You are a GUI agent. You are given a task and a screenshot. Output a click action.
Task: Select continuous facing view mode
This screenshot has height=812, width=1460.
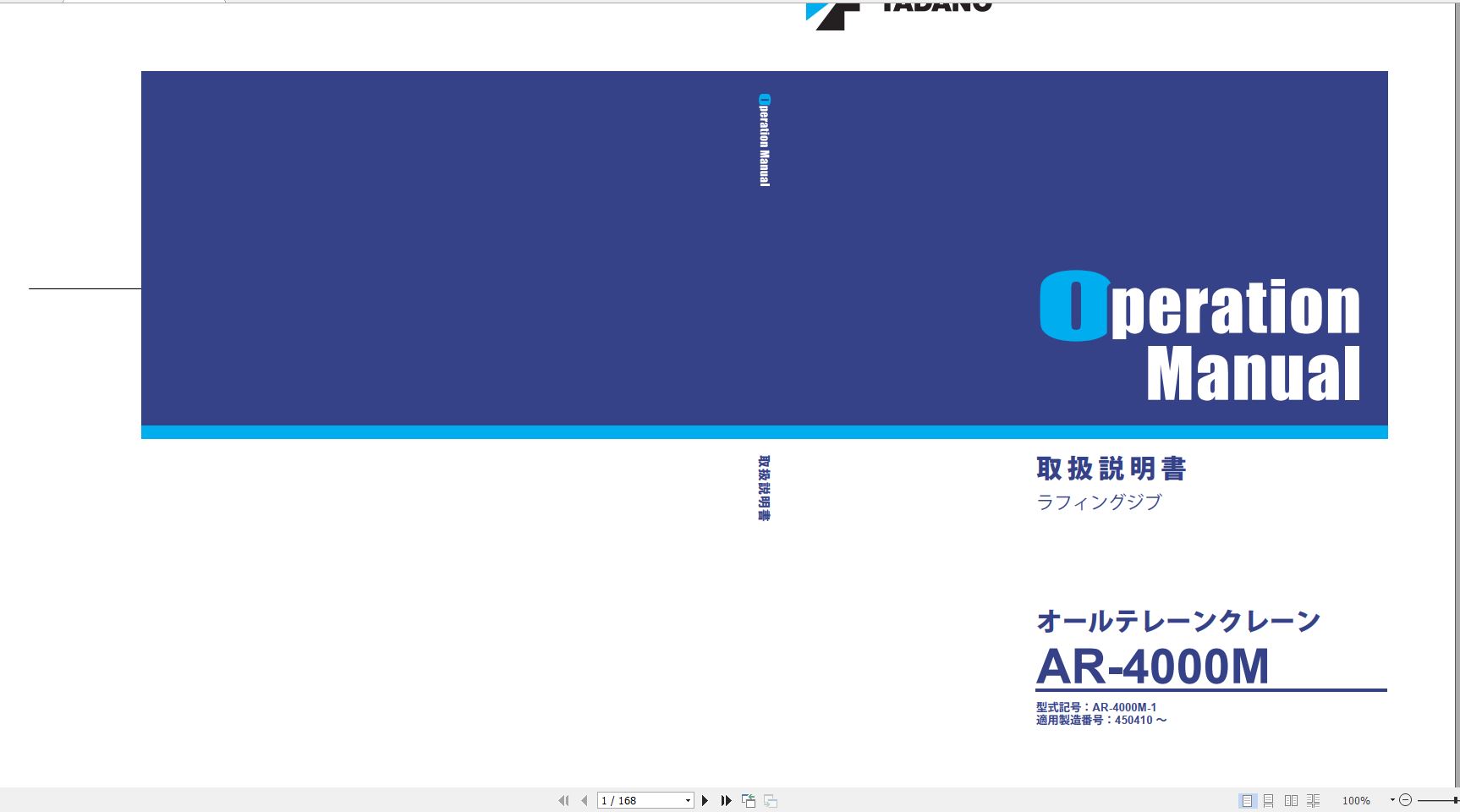[x=1313, y=800]
